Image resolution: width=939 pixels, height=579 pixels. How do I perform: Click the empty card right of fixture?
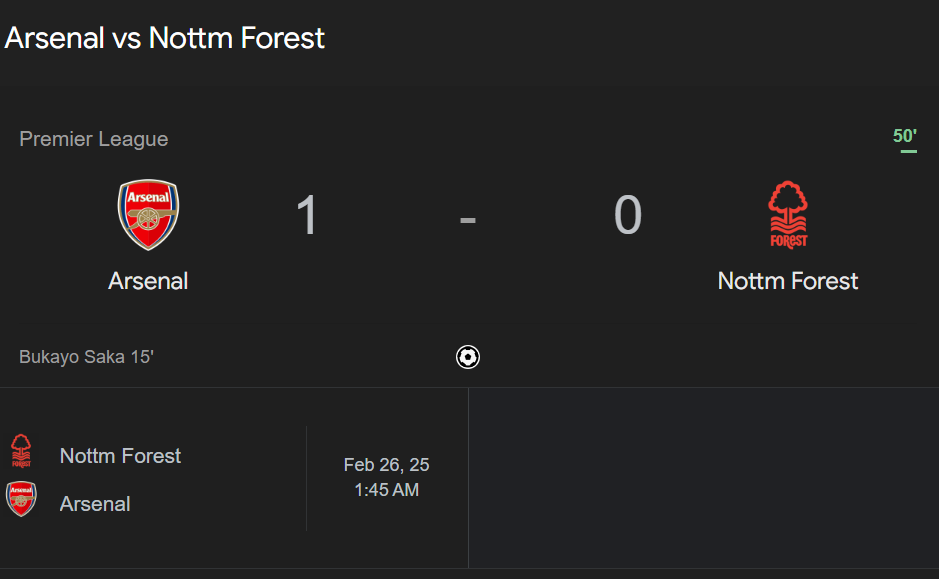click(x=704, y=478)
